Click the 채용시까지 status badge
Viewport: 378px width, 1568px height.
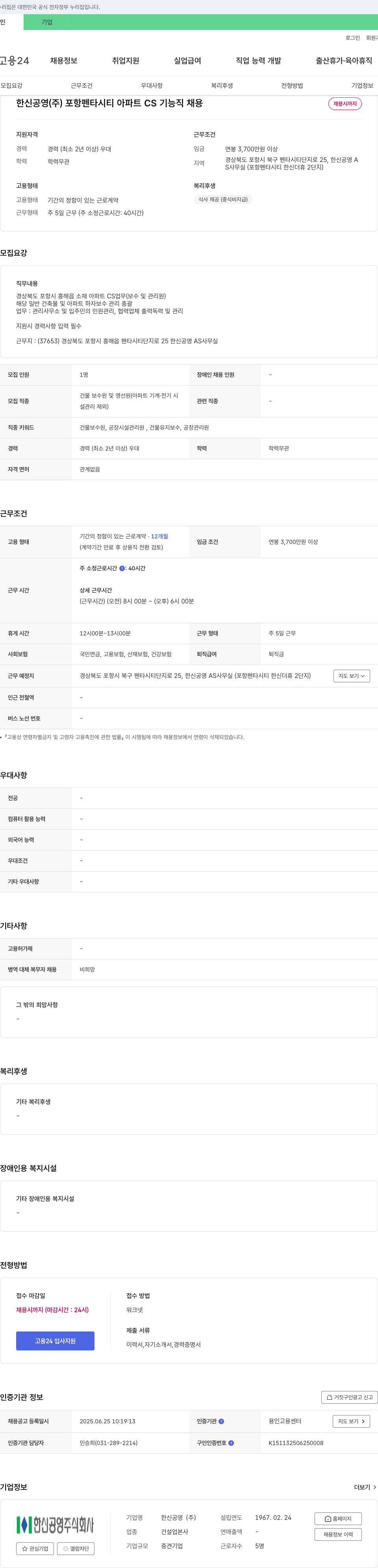tap(345, 104)
